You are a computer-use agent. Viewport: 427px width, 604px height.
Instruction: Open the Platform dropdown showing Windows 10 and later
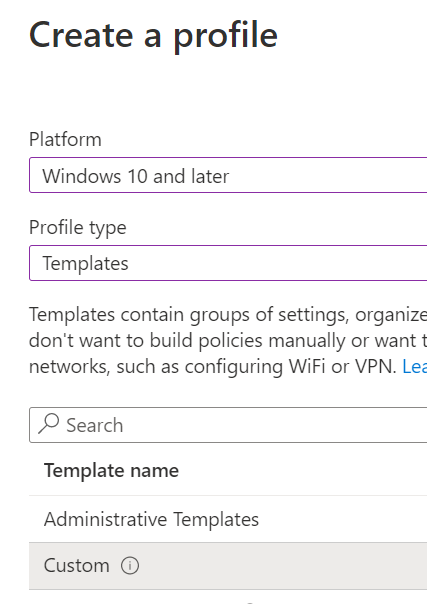point(228,175)
